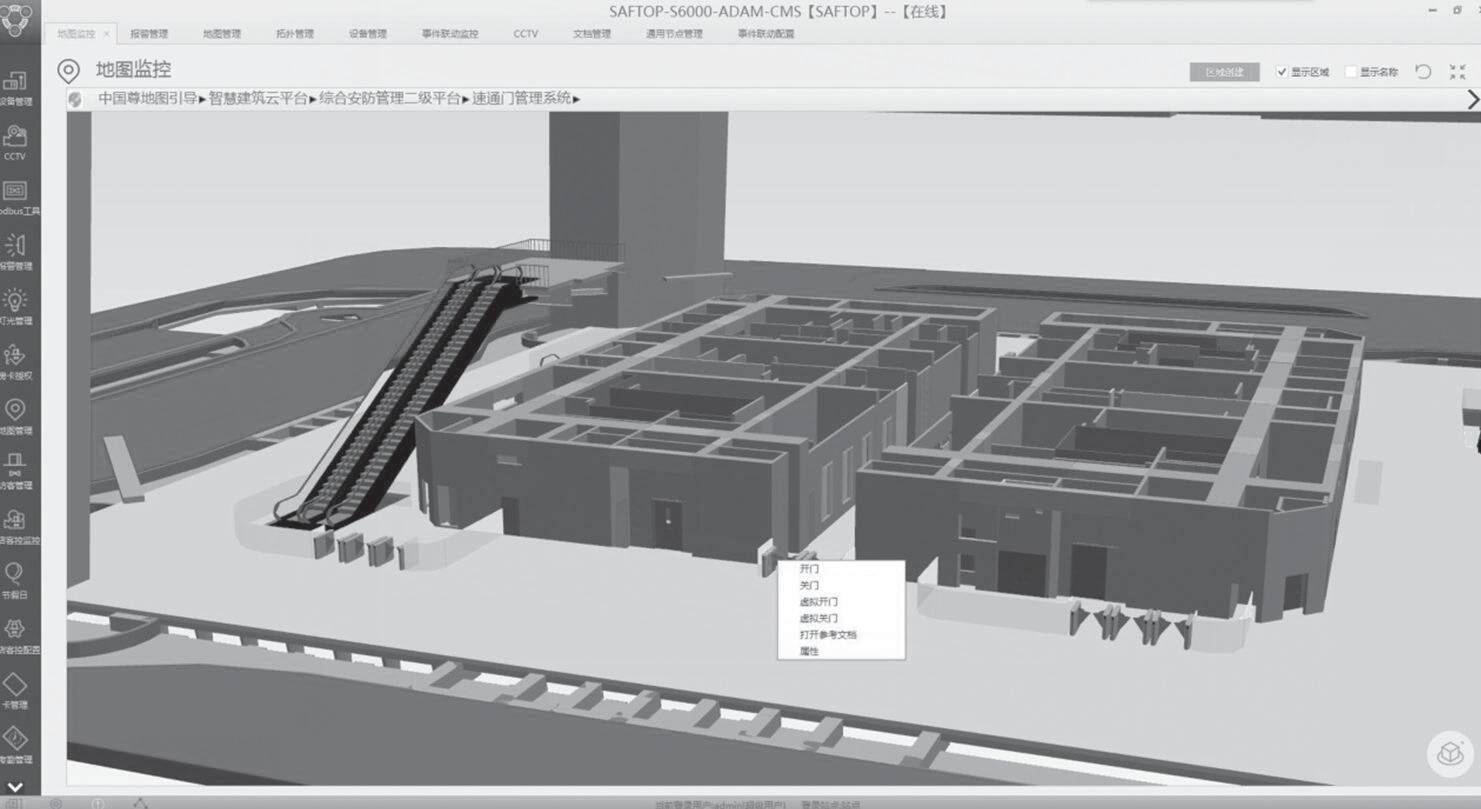The image size is (1481, 809).
Task: Click the 3D cube view icon
Action: pos(1449,754)
